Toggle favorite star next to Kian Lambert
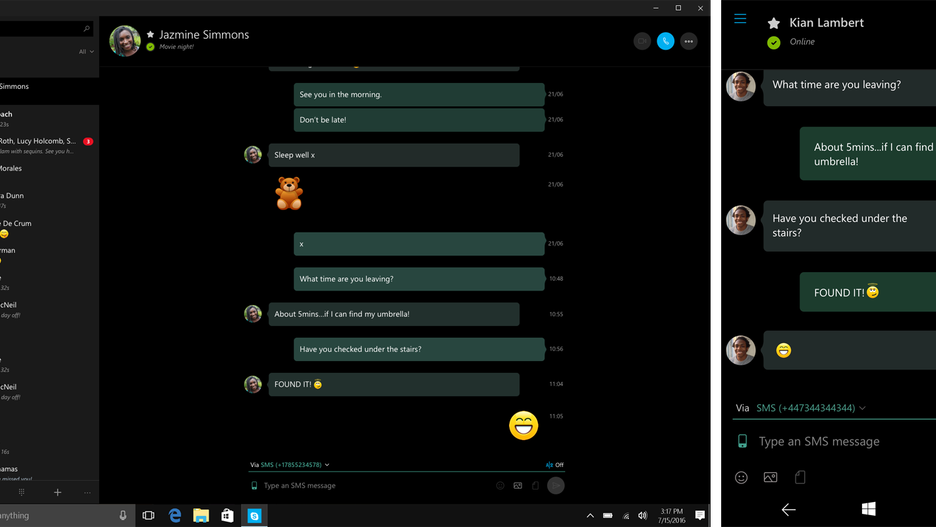 point(774,23)
